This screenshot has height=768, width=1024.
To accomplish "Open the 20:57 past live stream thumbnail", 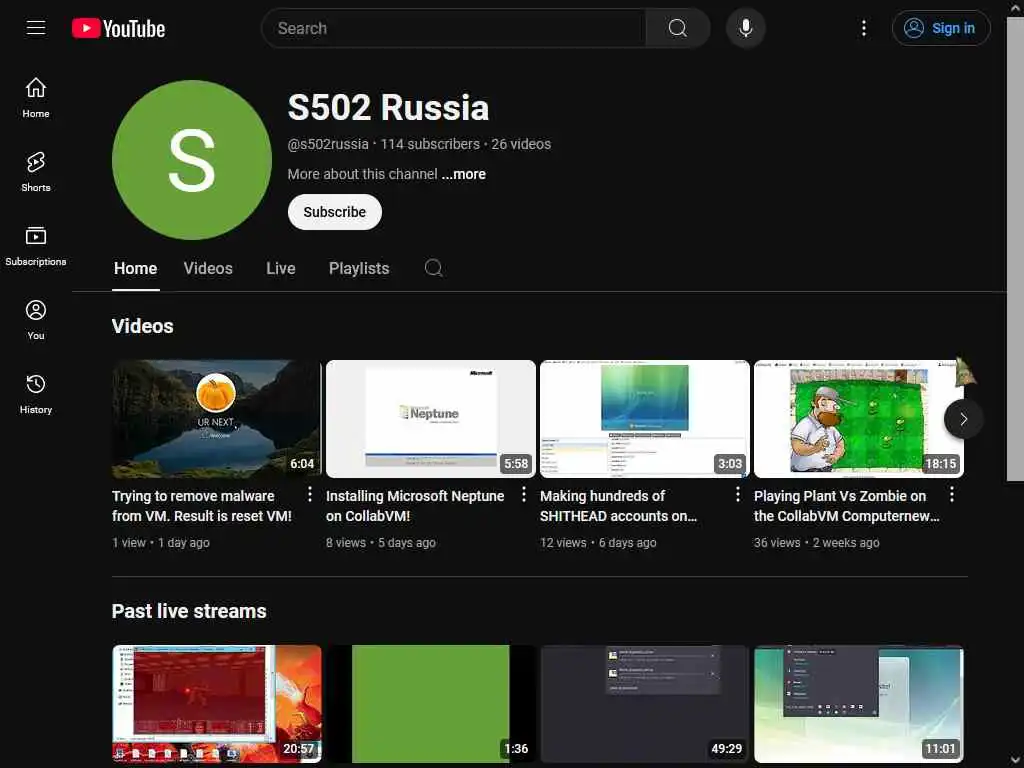I will click(217, 704).
